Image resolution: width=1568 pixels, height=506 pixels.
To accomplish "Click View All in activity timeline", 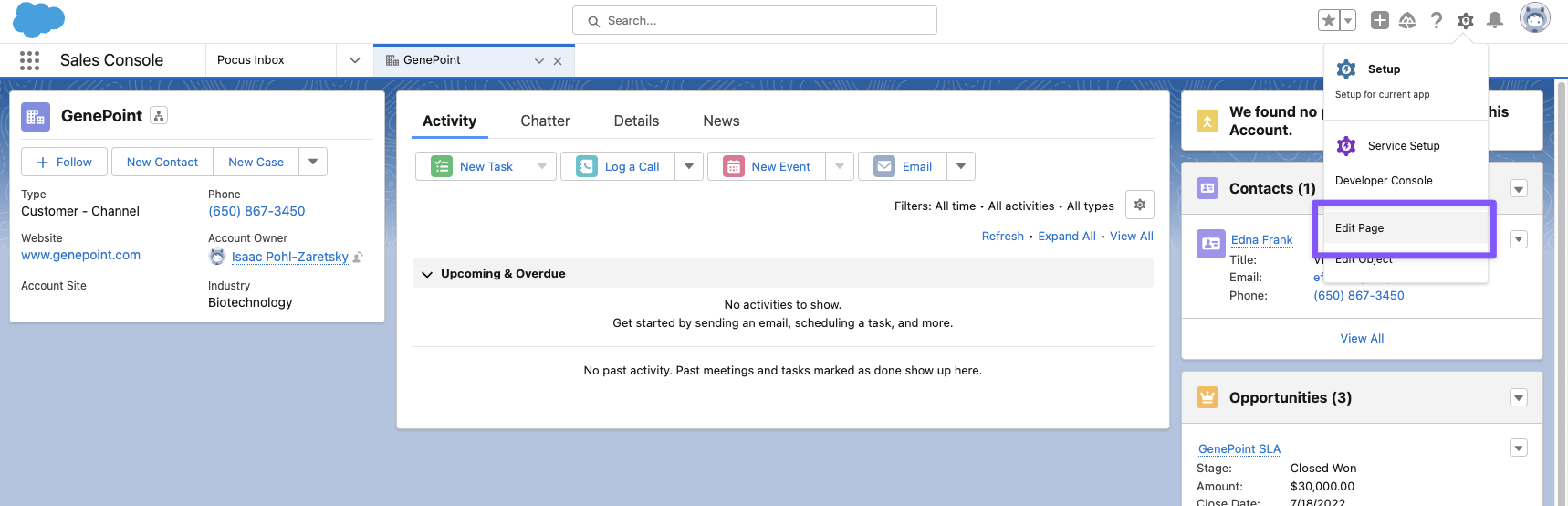I will click(x=1132, y=237).
